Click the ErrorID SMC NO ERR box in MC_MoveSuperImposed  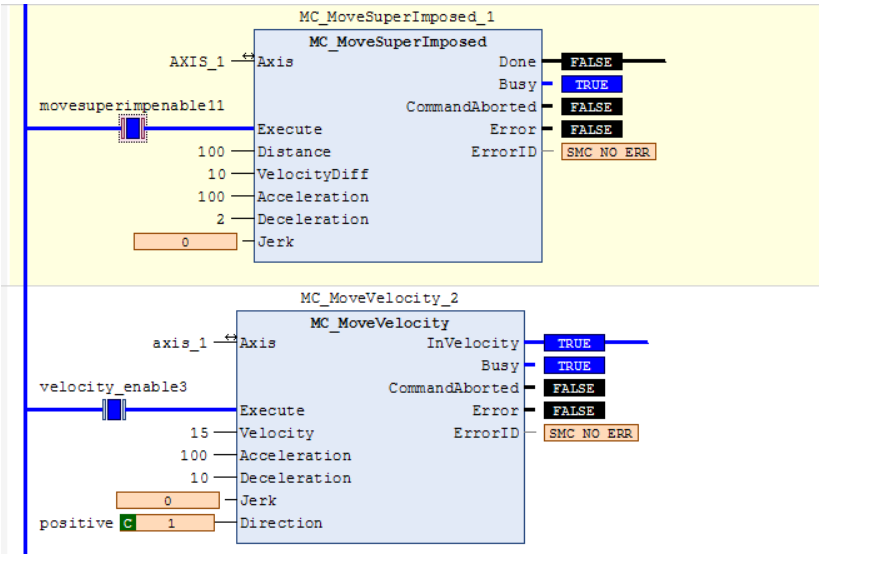coord(609,151)
